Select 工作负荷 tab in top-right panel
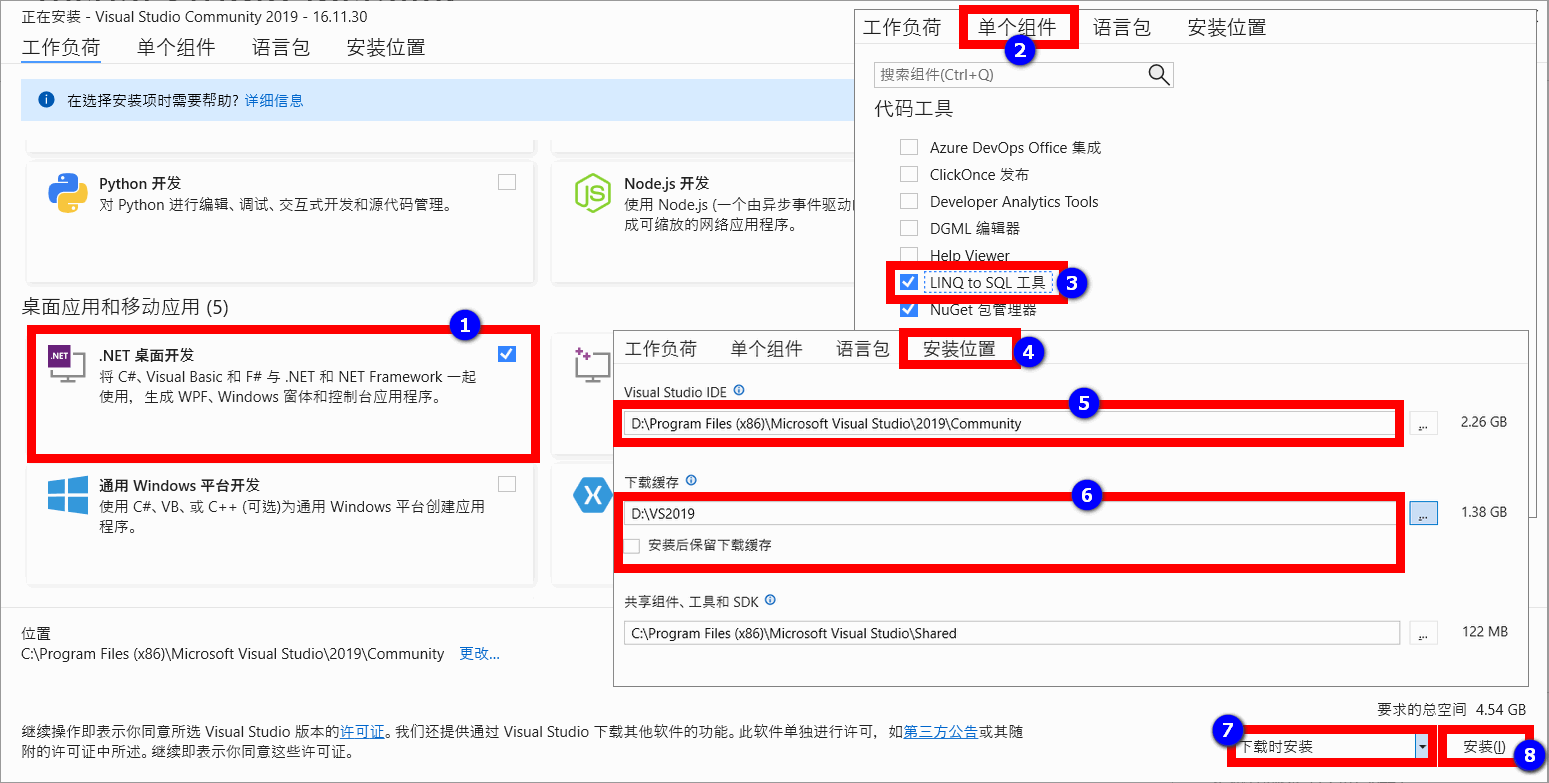Viewport: 1549px width, 783px height. pos(902,28)
